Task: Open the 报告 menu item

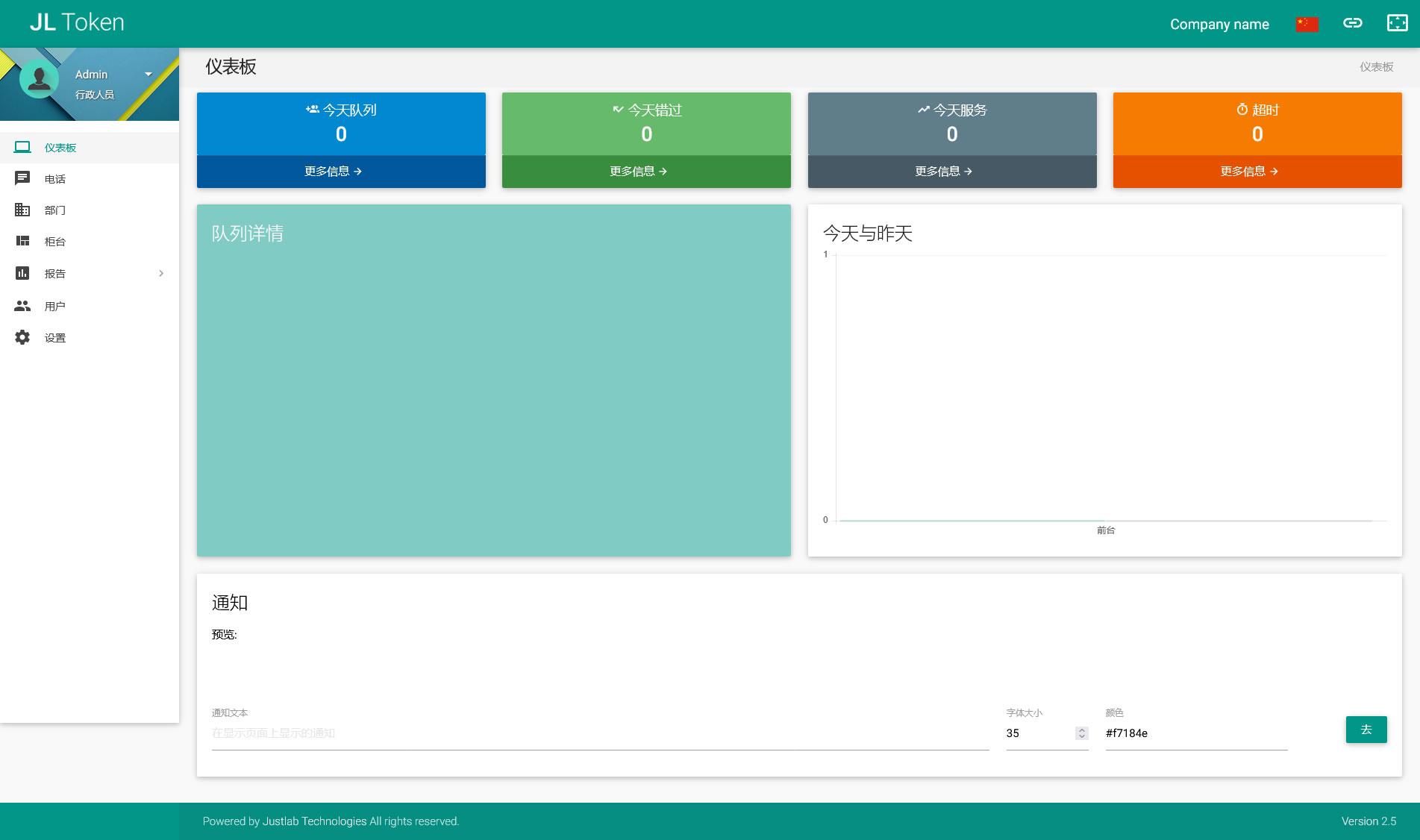Action: coord(55,274)
